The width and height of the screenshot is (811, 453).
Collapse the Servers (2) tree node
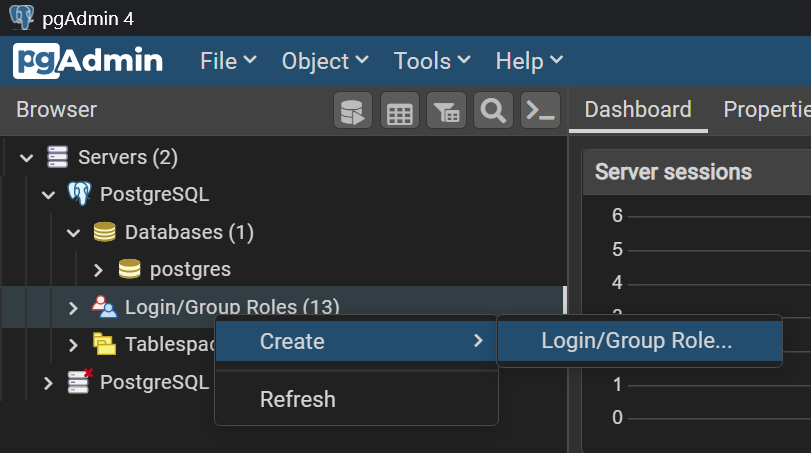point(27,158)
